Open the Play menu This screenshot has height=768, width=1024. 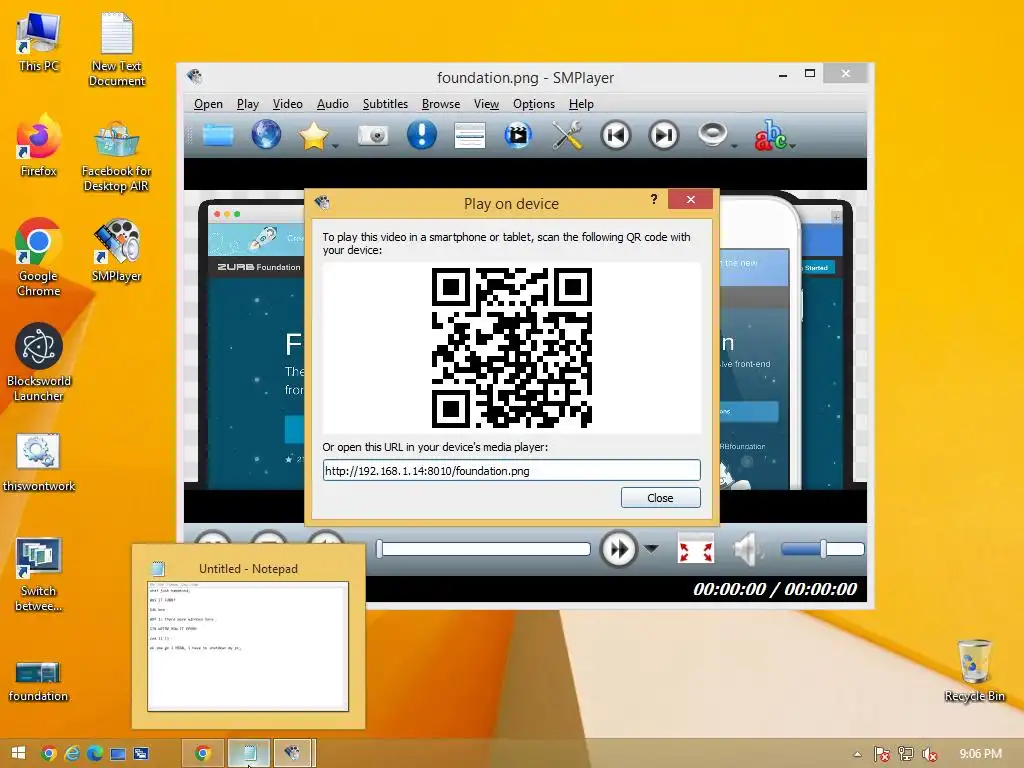click(248, 104)
